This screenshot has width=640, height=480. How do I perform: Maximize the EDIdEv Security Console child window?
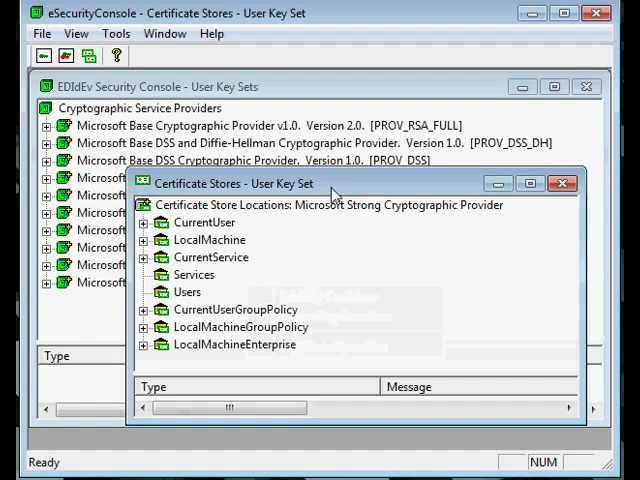tap(554, 87)
